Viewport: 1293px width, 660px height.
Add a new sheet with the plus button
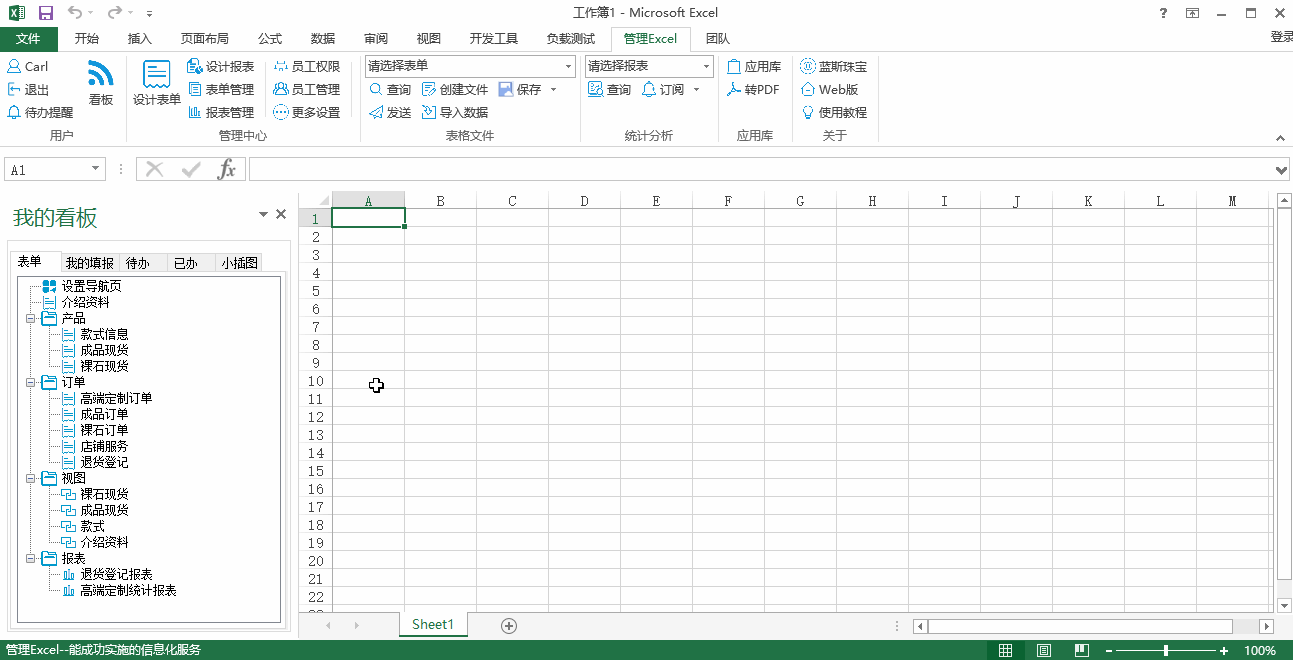(x=509, y=625)
